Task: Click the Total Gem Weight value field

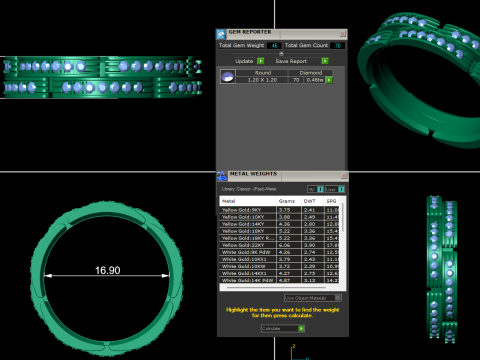Action: coord(274,46)
